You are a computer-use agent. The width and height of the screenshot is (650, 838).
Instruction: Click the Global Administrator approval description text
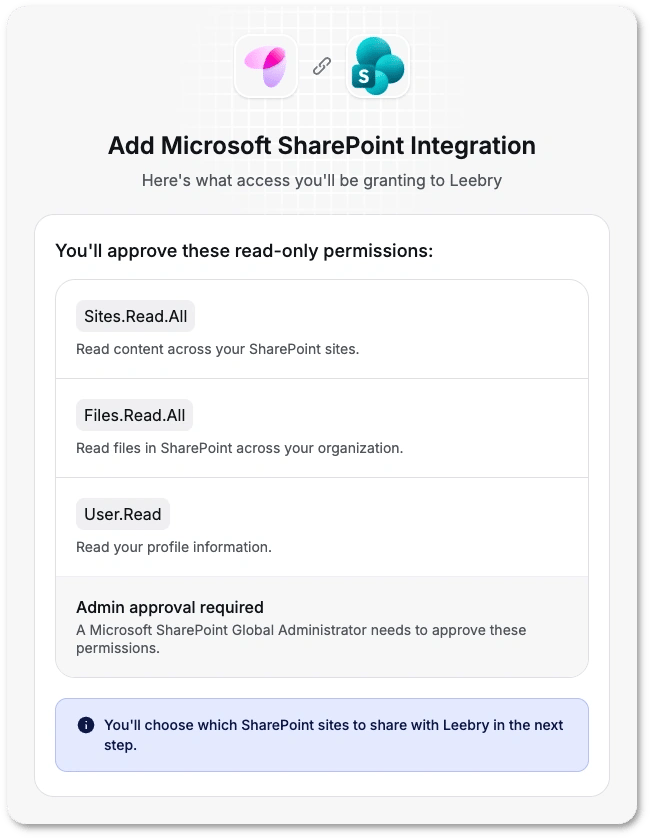point(301,639)
